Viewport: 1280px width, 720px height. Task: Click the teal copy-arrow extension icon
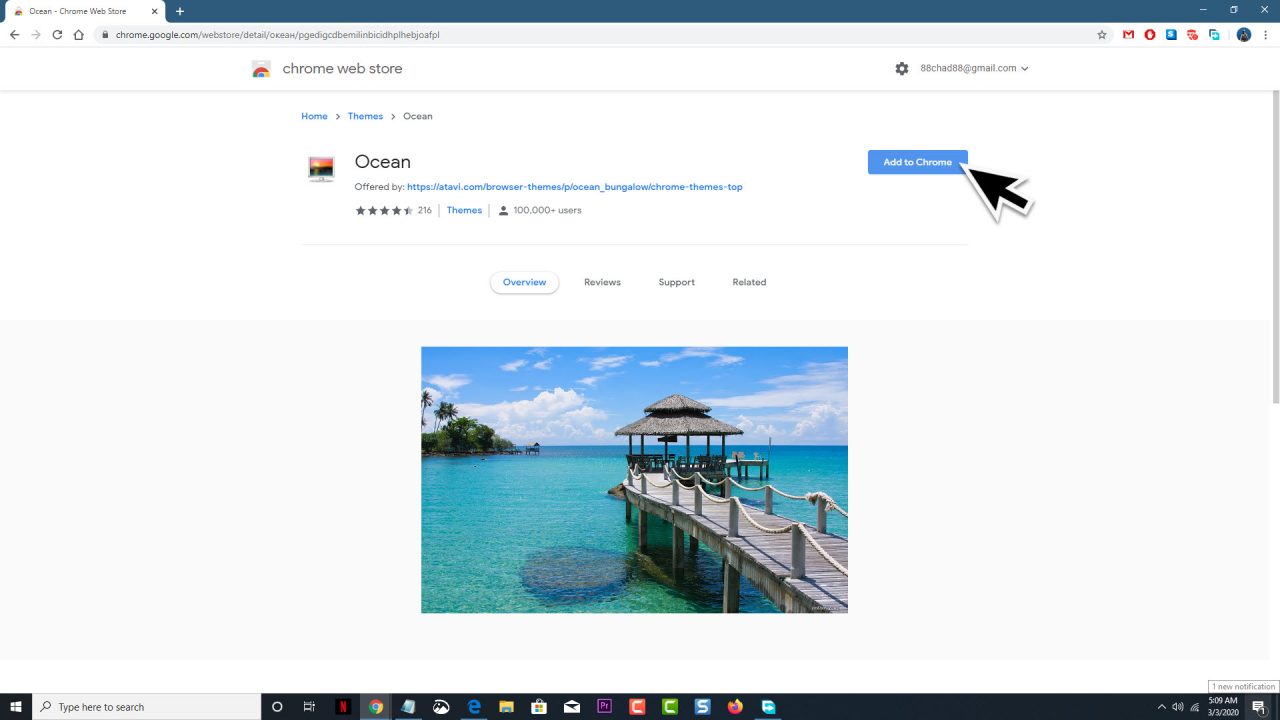[1214, 34]
